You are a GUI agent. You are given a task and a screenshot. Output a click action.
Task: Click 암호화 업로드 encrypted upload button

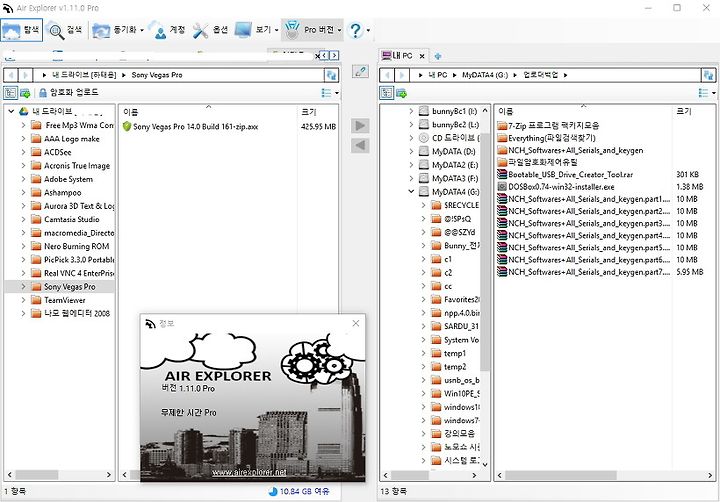[x=68, y=93]
